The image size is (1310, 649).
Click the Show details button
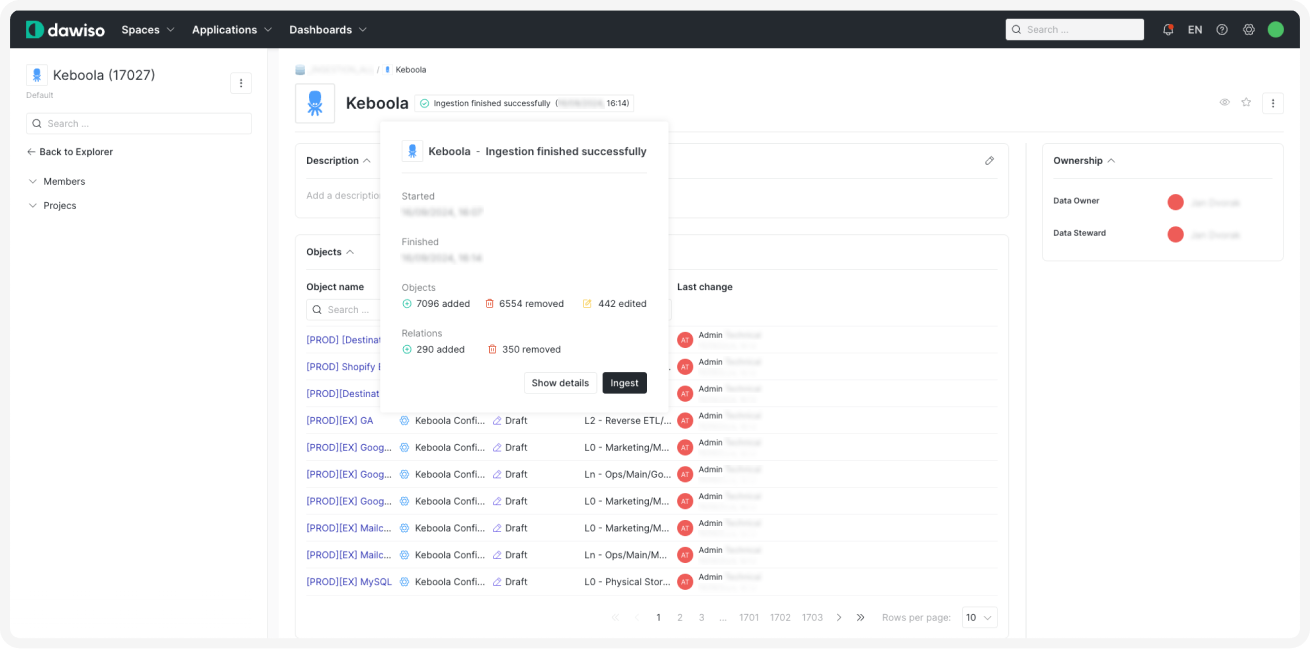560,382
